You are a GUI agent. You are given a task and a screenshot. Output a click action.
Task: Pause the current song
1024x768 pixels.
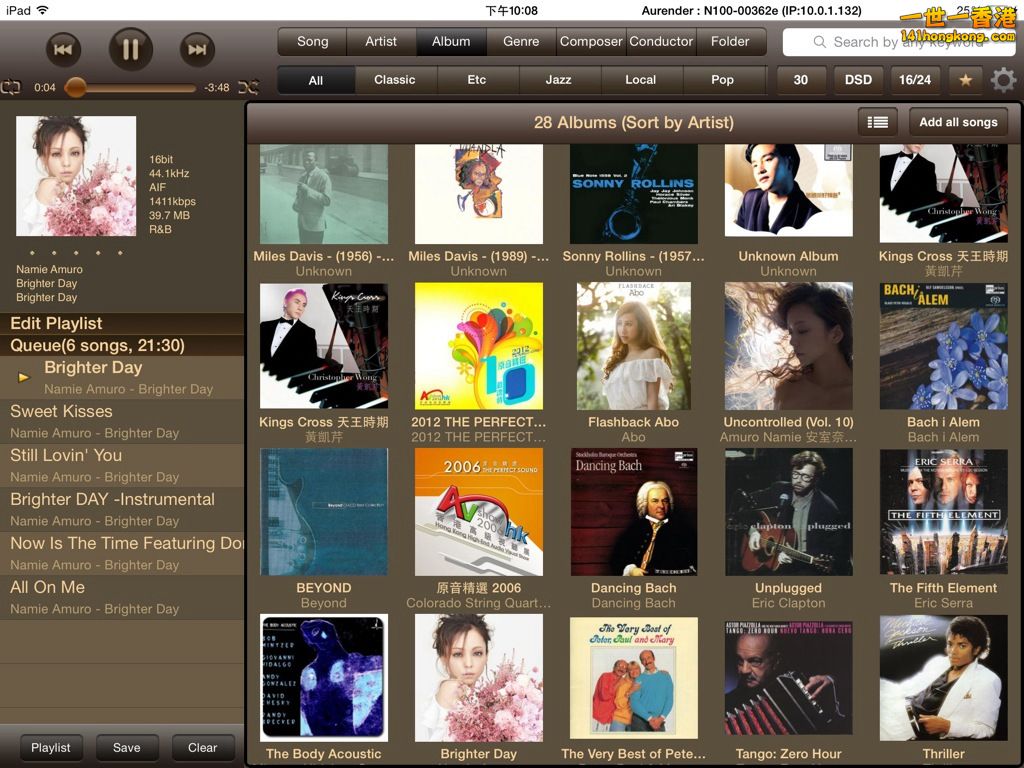pyautogui.click(x=131, y=49)
